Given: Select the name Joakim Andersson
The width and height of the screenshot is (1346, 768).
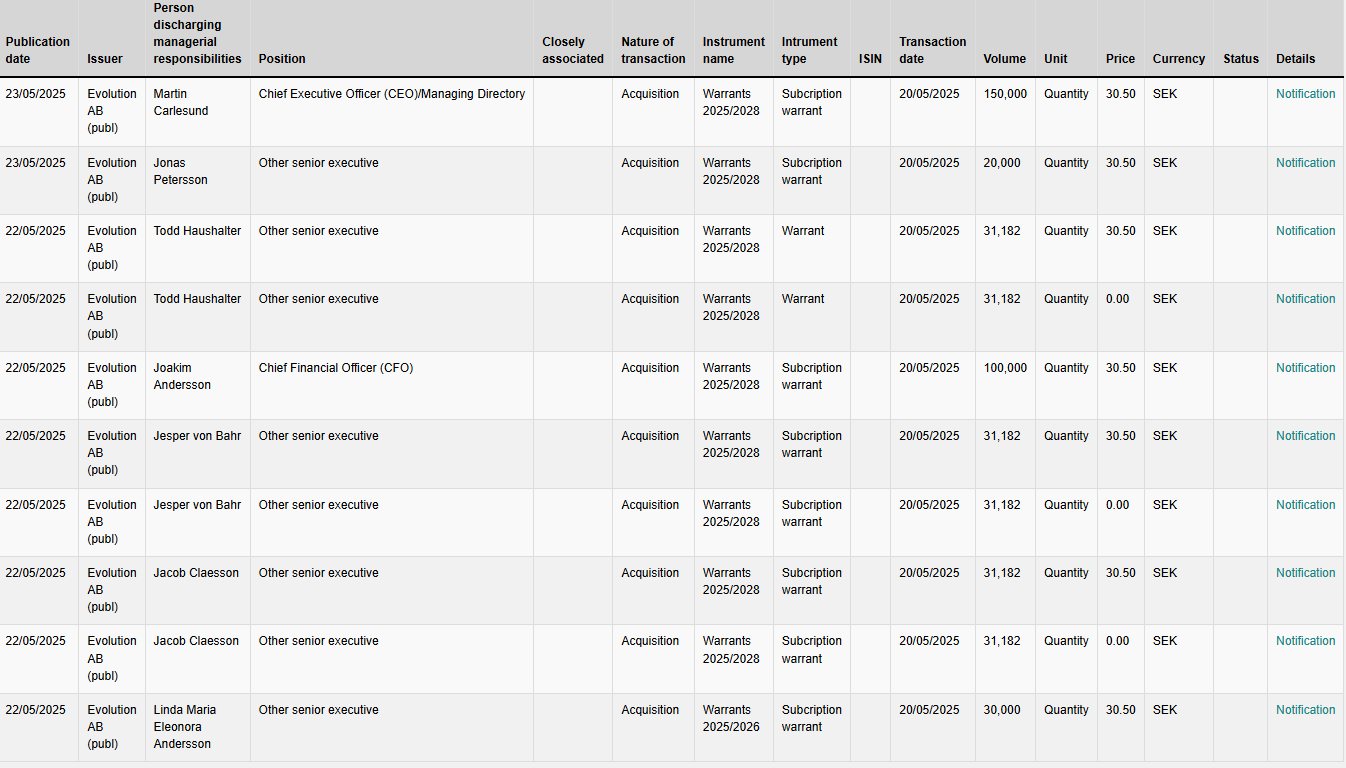Looking at the screenshot, I should coord(182,376).
